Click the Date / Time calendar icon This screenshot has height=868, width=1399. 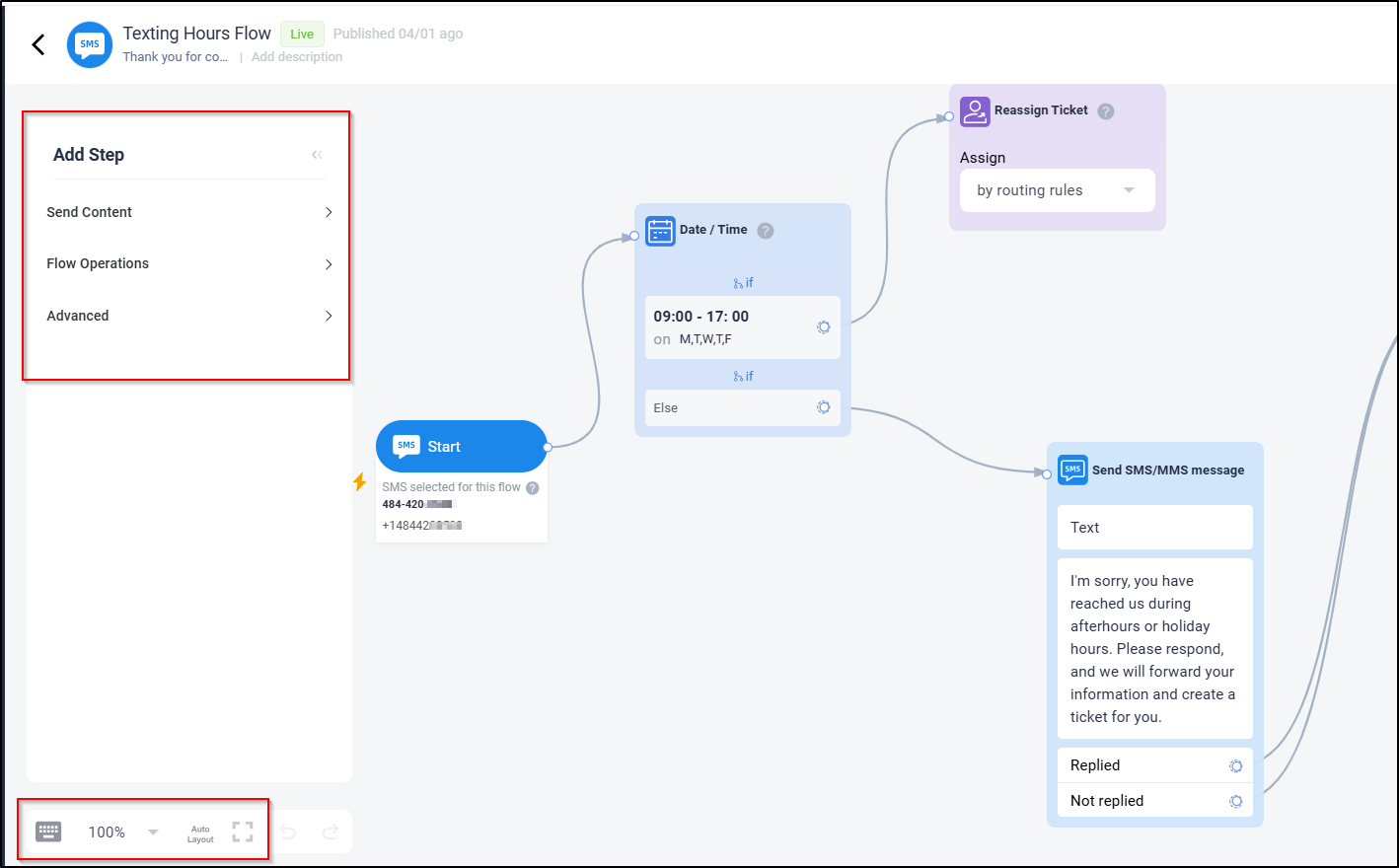click(x=660, y=231)
